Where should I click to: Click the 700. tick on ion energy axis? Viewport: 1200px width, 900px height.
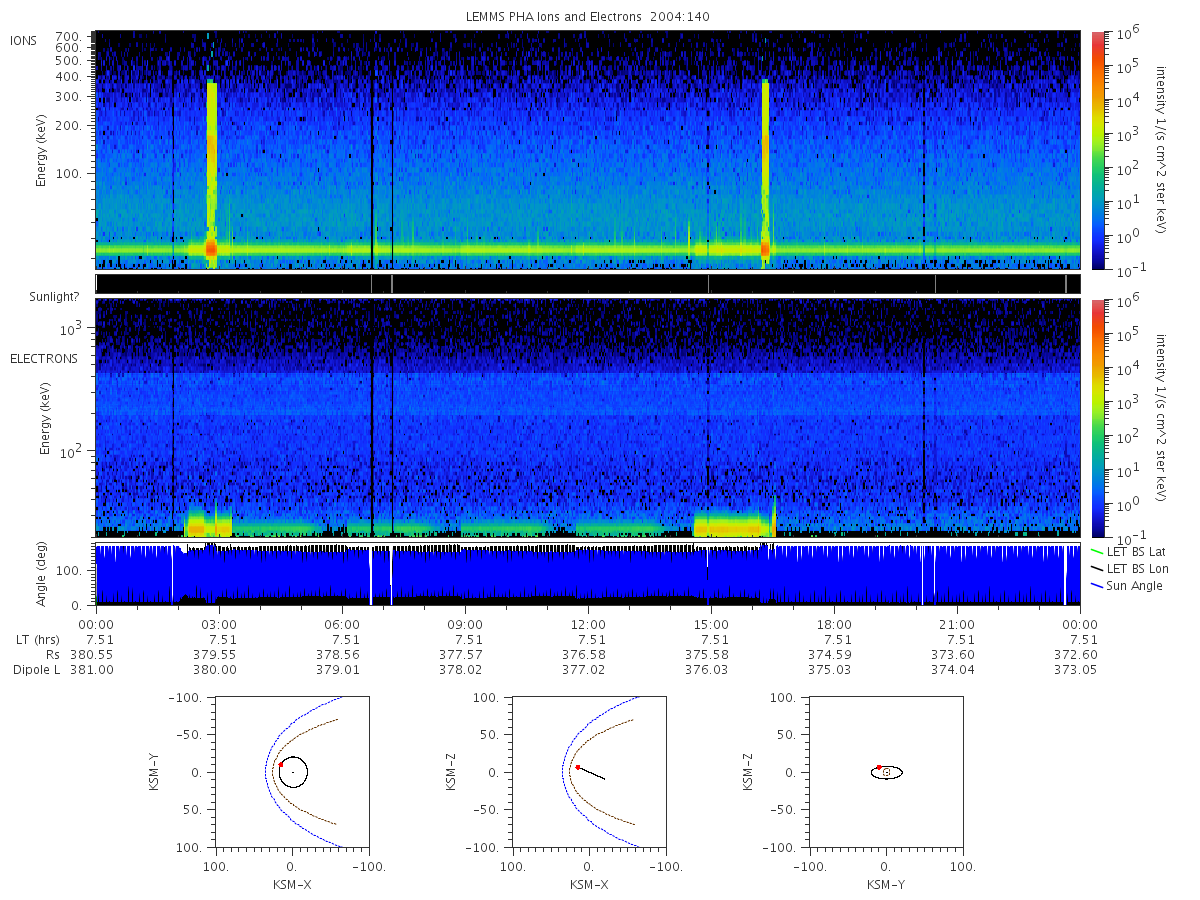click(x=68, y=35)
